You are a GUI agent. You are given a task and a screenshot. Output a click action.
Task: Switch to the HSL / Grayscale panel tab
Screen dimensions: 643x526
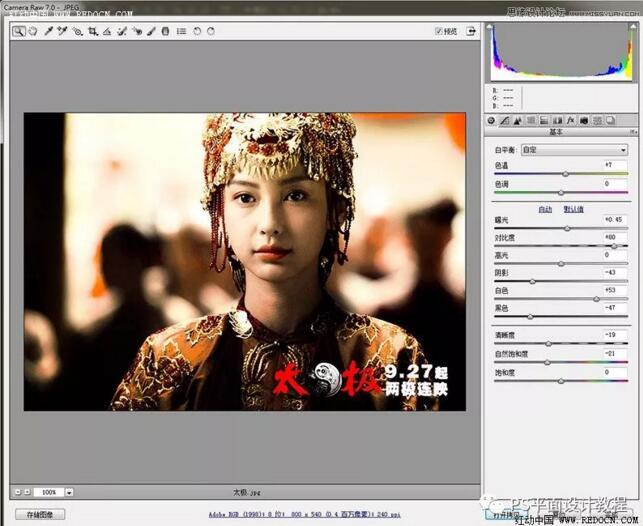tap(531, 121)
